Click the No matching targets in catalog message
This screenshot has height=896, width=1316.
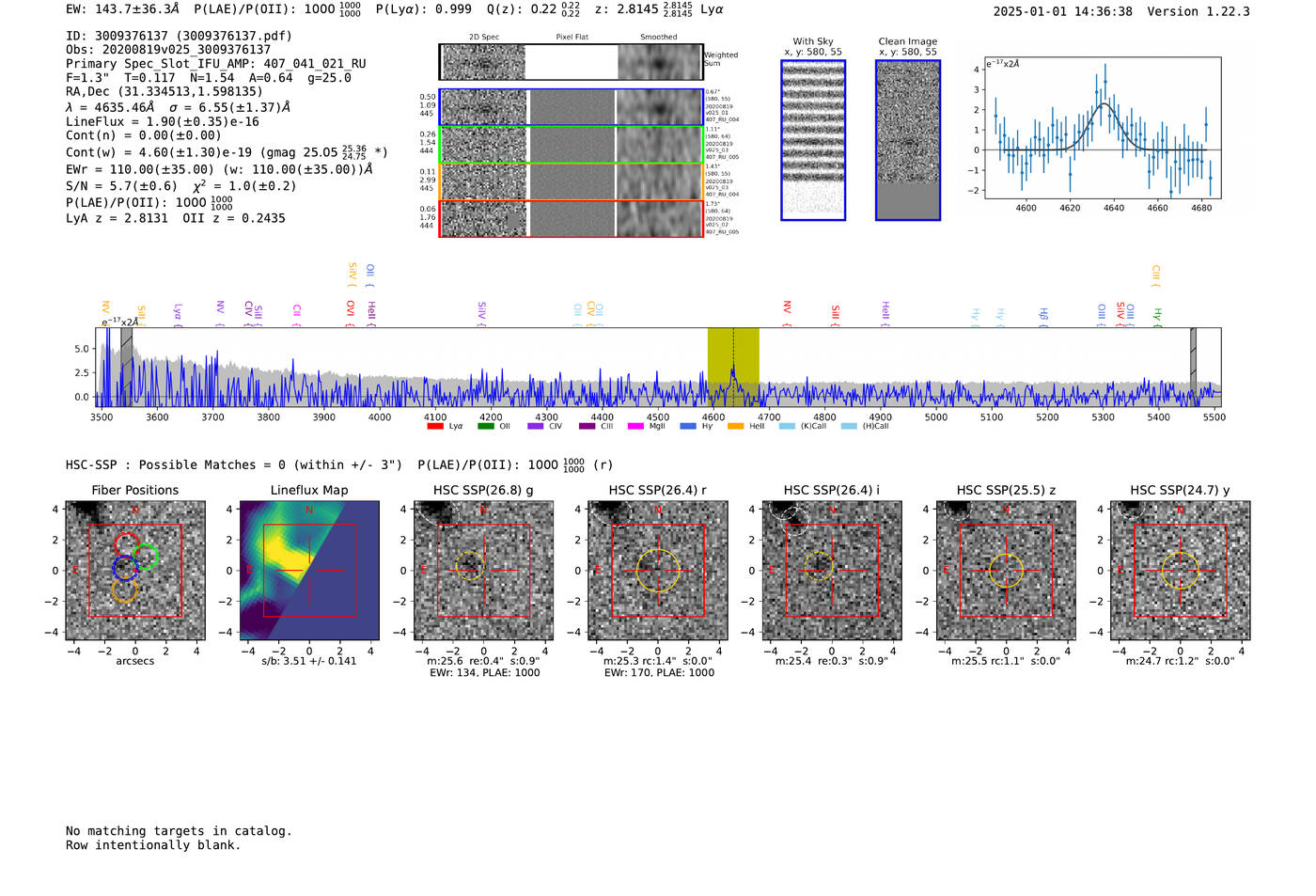(x=179, y=831)
